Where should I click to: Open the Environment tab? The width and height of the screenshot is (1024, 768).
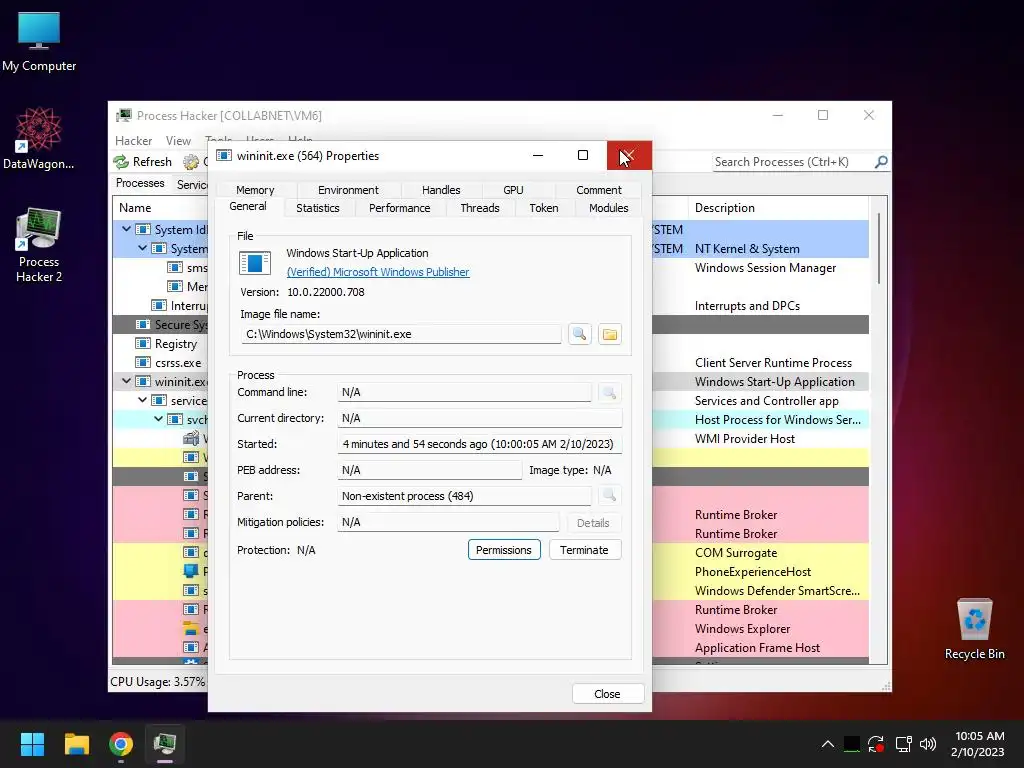(x=348, y=190)
